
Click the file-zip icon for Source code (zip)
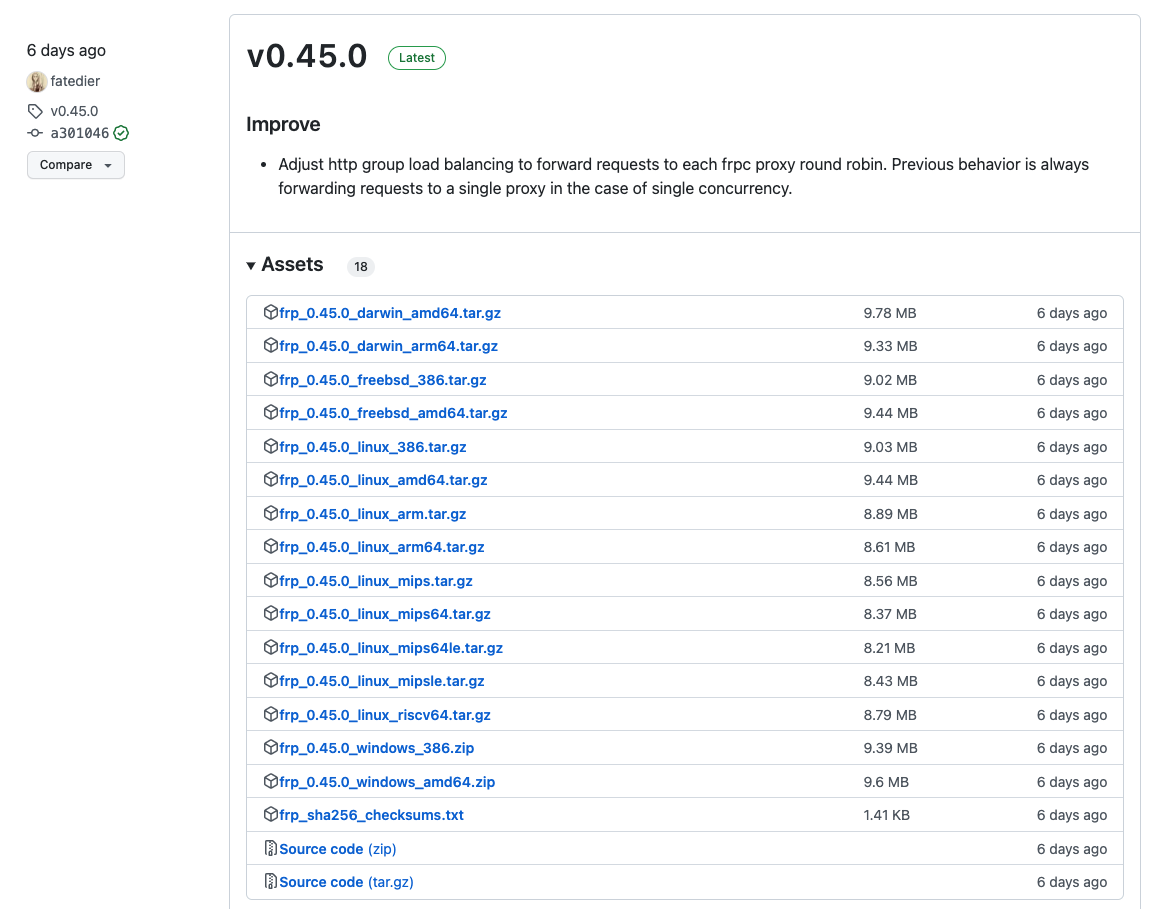(x=270, y=848)
